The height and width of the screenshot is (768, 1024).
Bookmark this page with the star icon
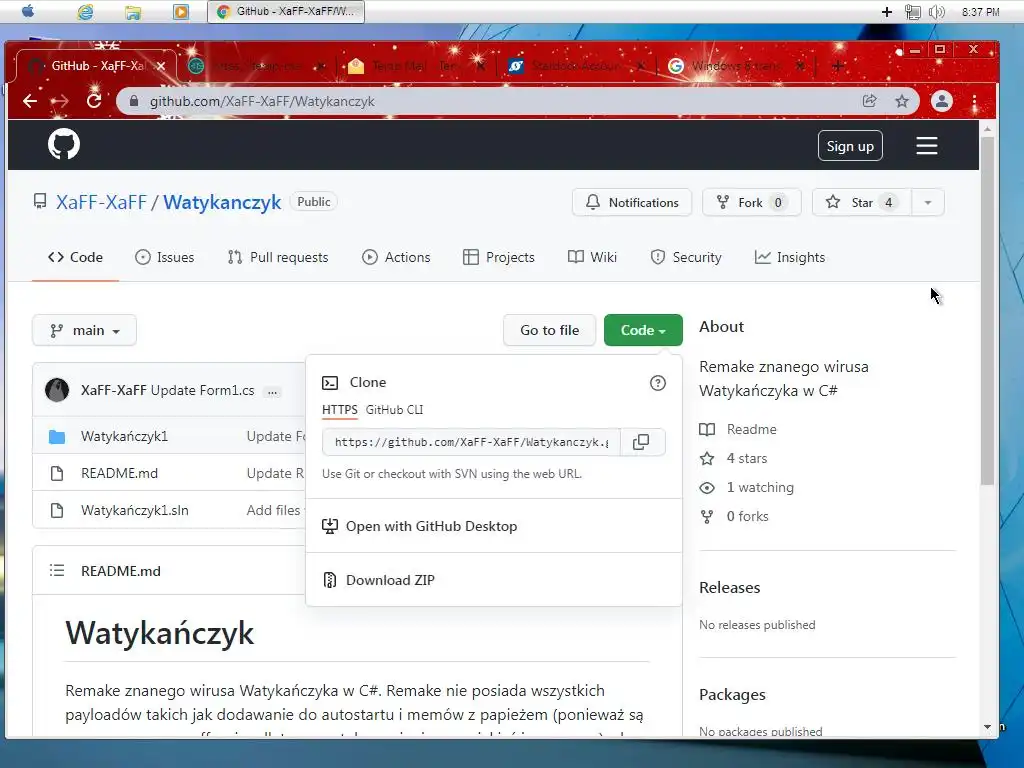(x=902, y=101)
